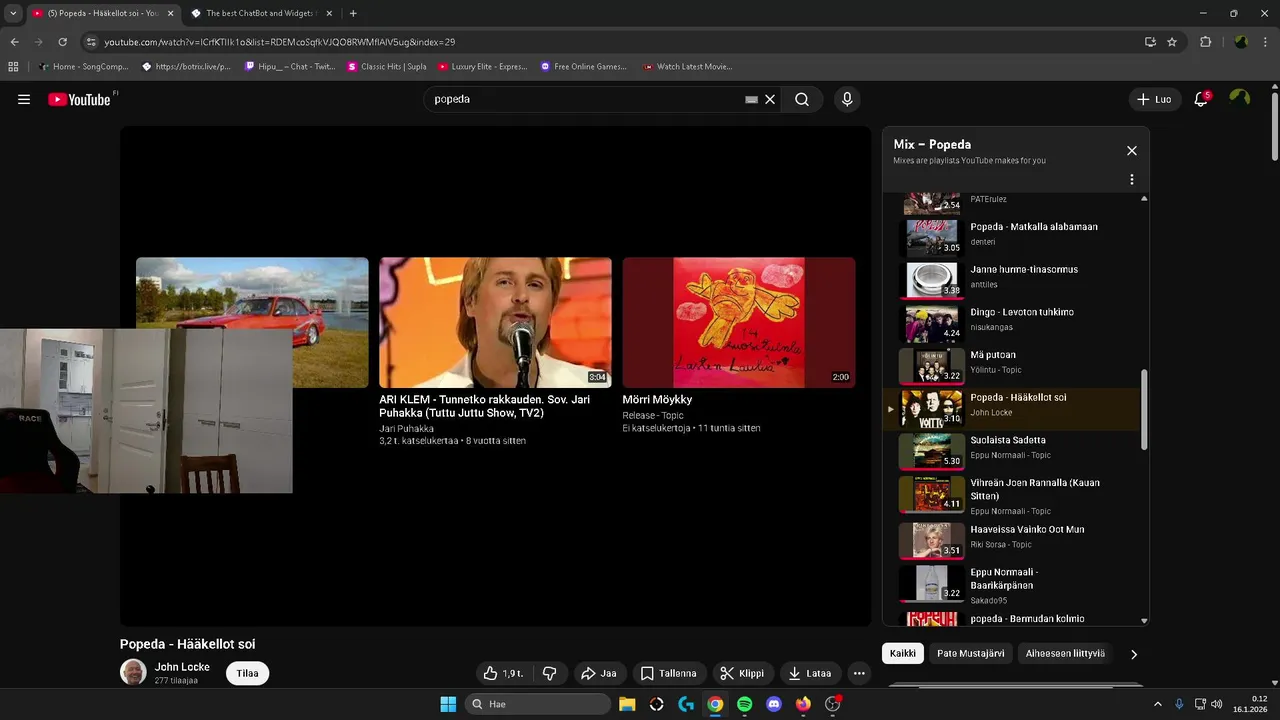
Task: Download the video with Lataa
Action: coord(809,673)
